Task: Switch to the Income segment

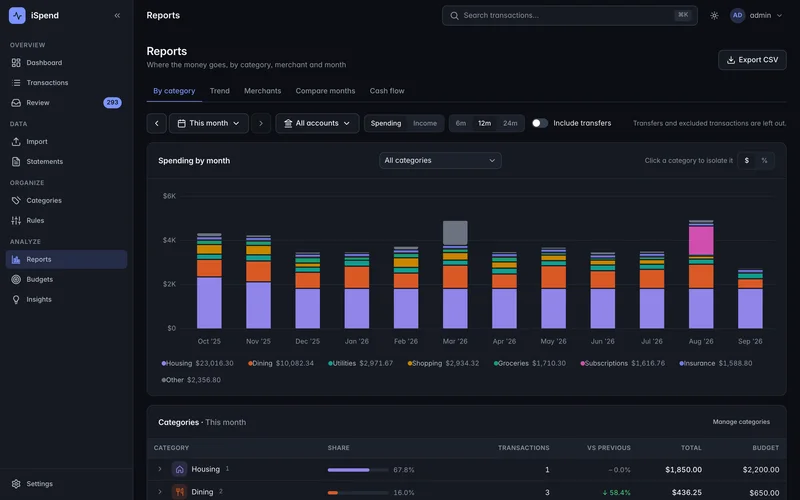Action: (425, 123)
